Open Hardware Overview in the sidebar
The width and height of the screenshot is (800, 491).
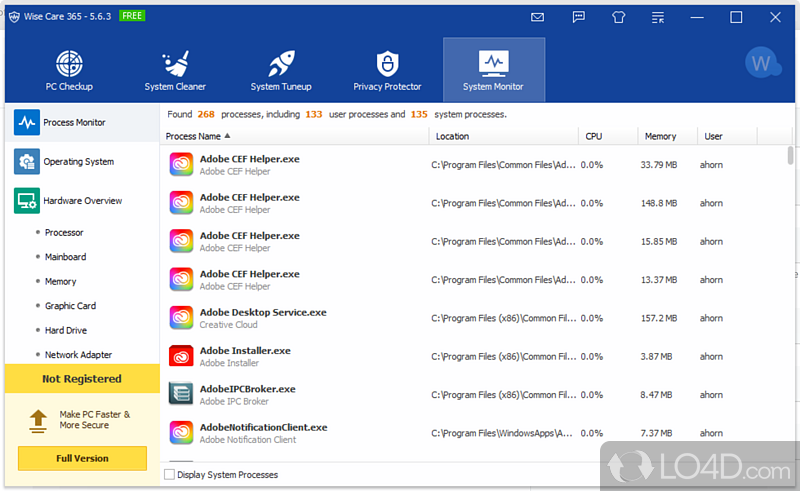coord(82,201)
